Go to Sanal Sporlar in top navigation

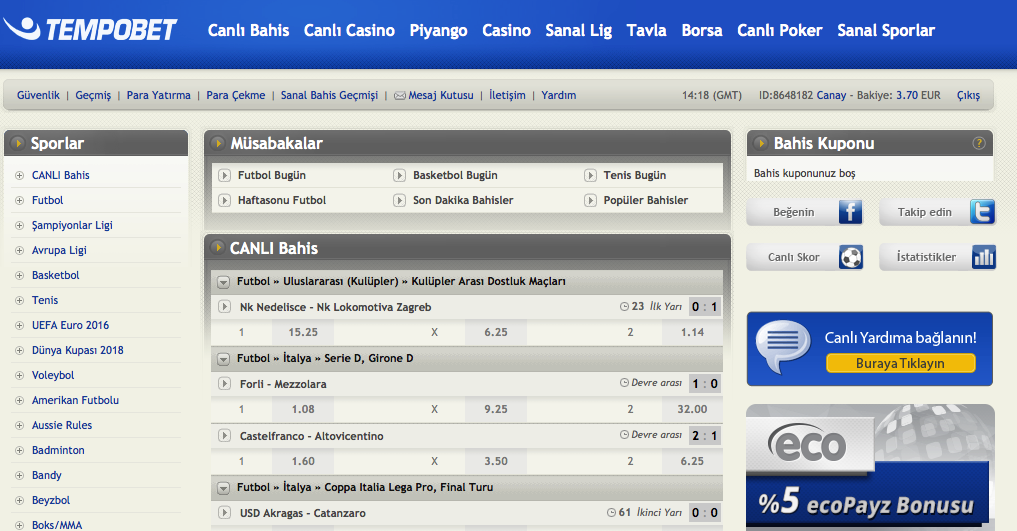(886, 30)
